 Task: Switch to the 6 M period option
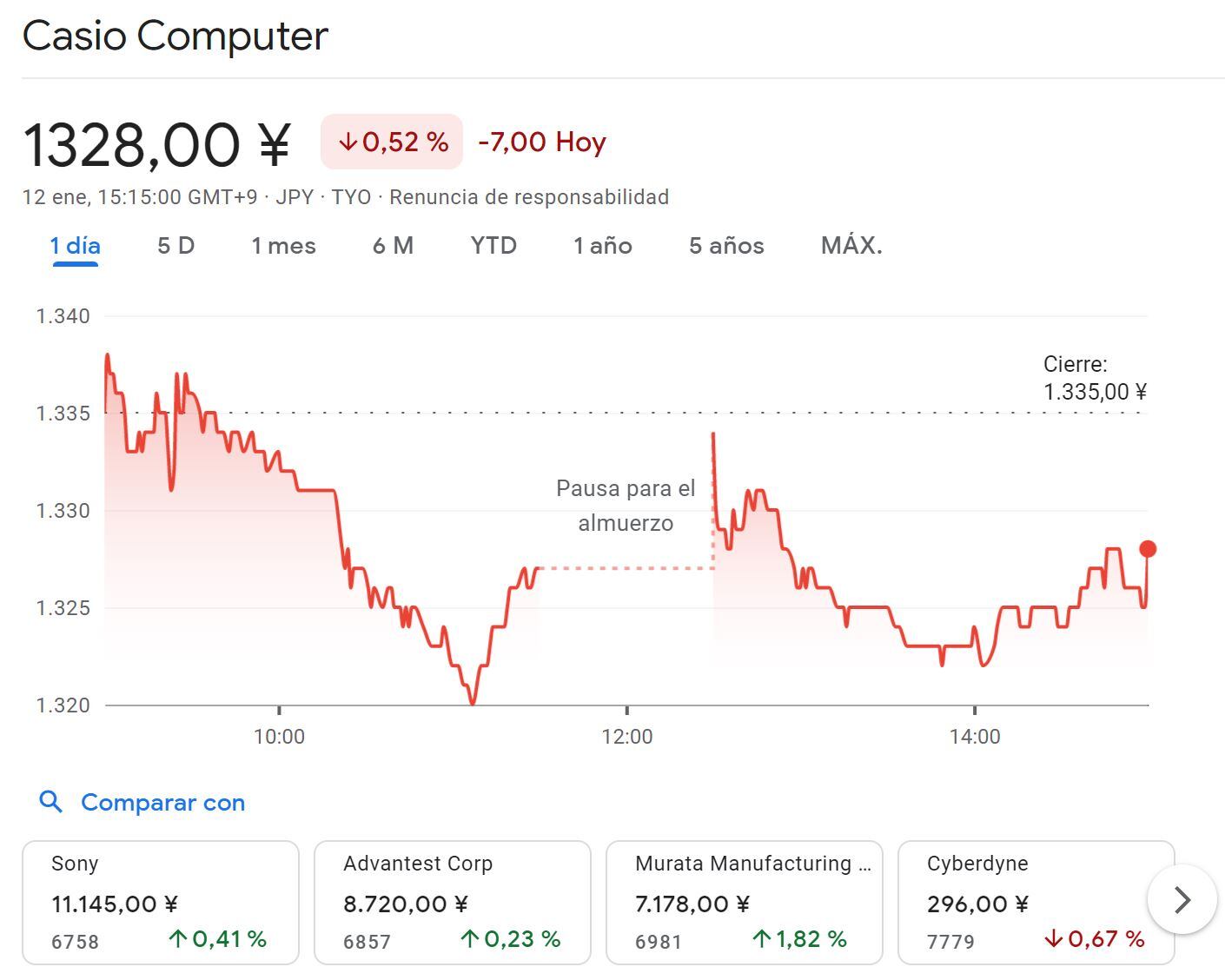coord(393,246)
